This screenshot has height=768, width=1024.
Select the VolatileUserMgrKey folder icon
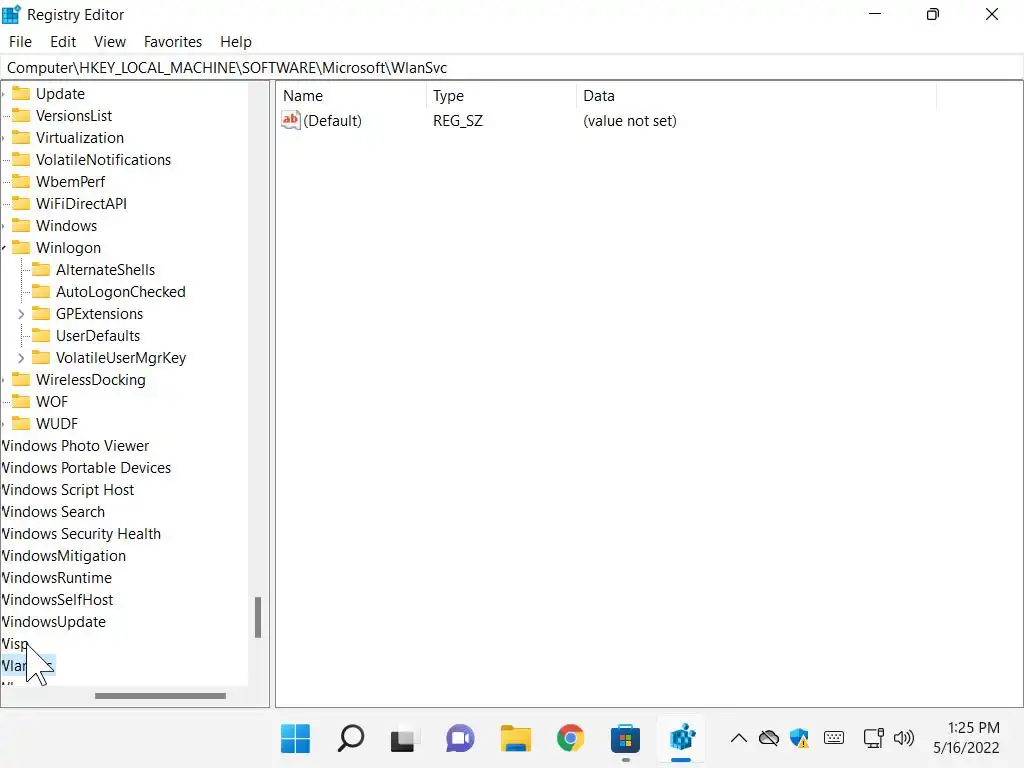(x=41, y=357)
